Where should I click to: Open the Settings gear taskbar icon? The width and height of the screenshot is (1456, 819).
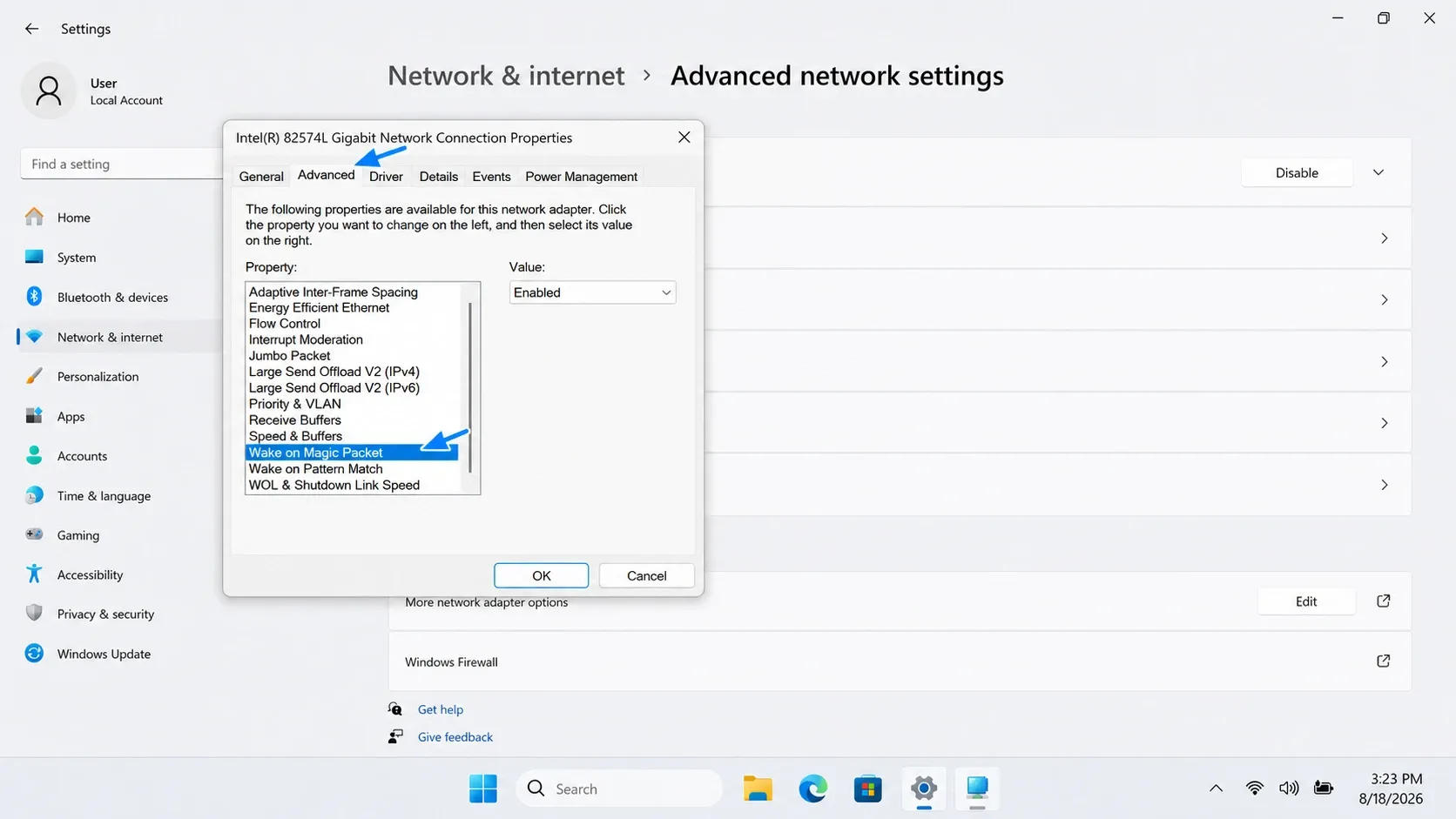pyautogui.click(x=924, y=789)
